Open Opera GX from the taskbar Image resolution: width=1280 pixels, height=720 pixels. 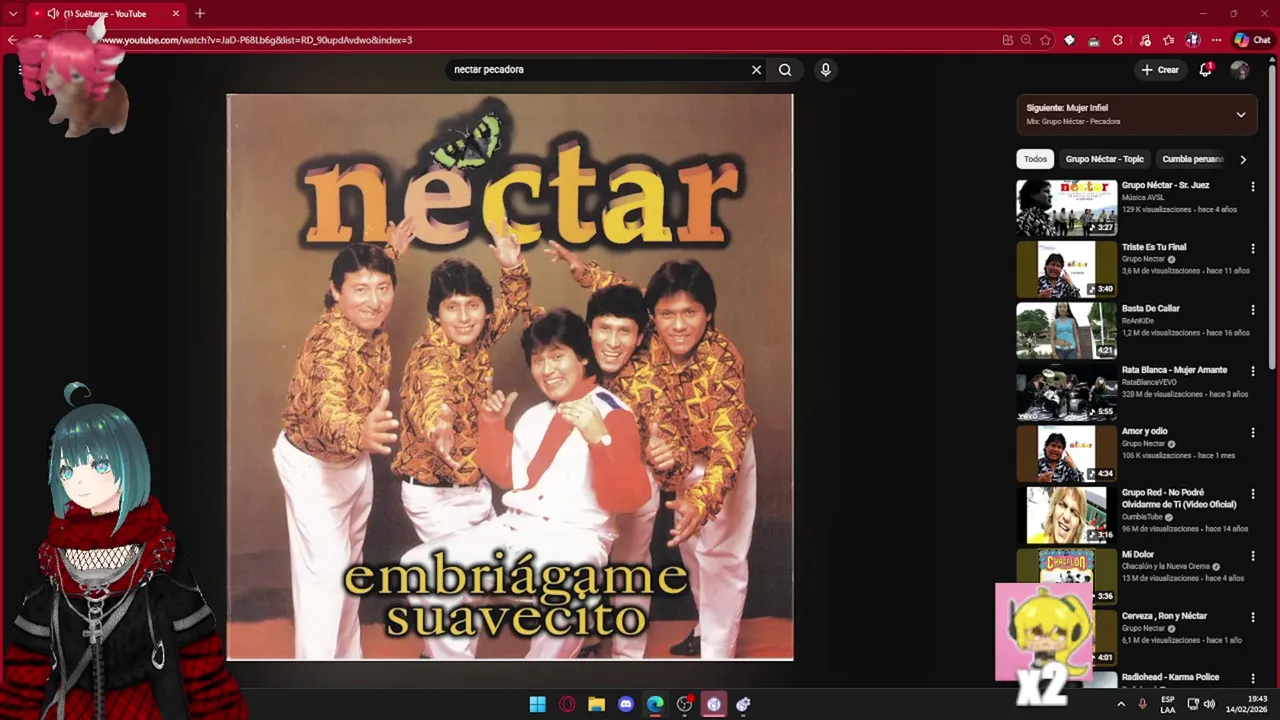[567, 704]
